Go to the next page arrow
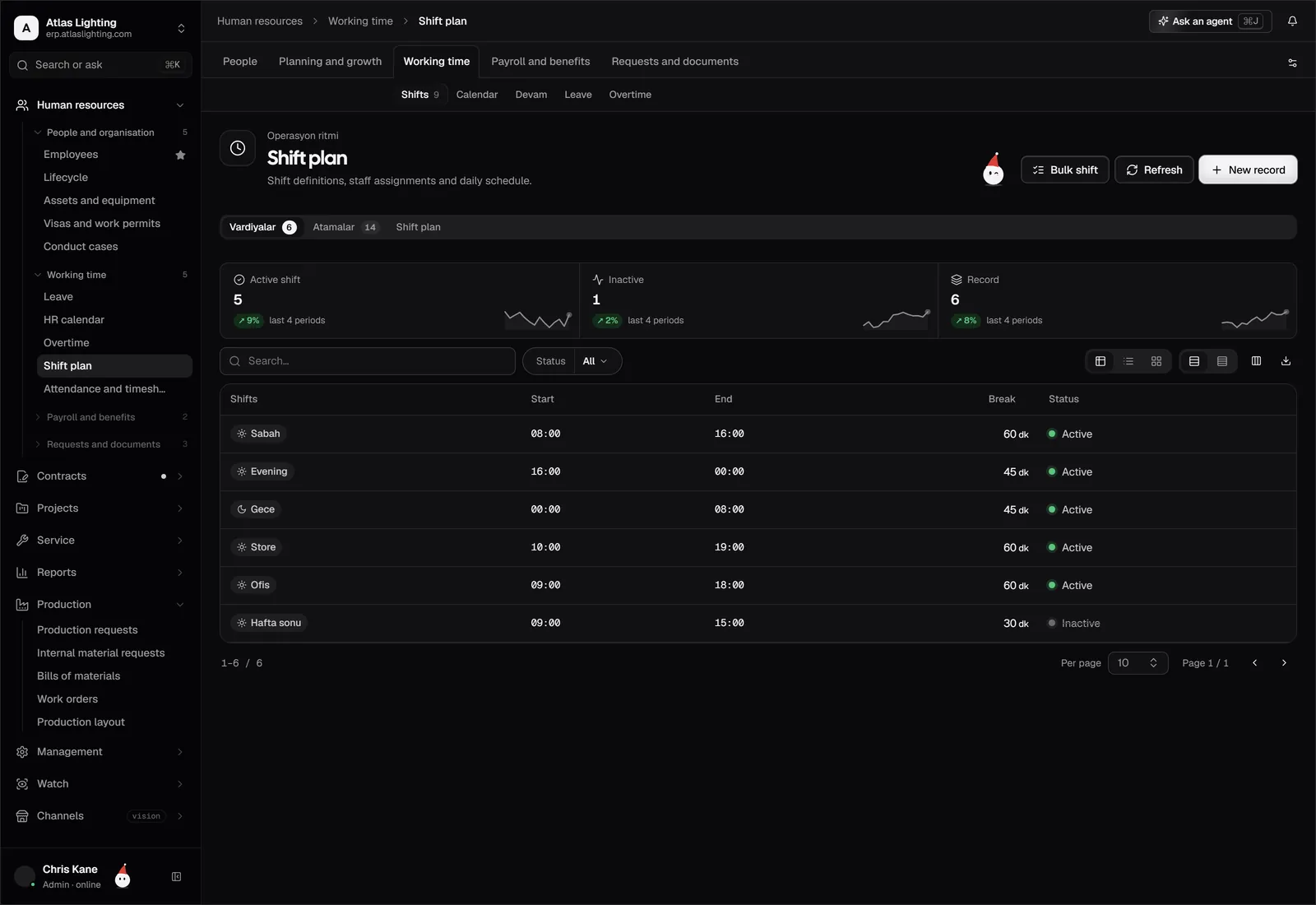This screenshot has width=1316, height=905. coord(1284,663)
